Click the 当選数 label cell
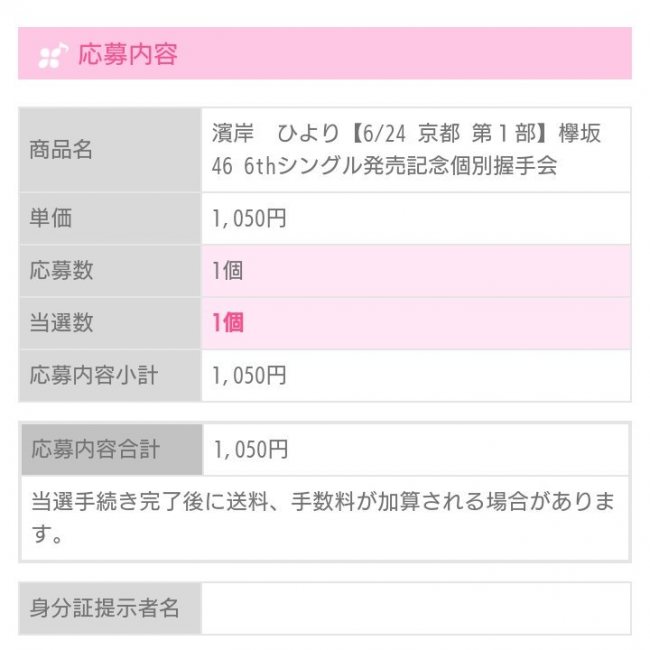The image size is (650, 650). 110,323
